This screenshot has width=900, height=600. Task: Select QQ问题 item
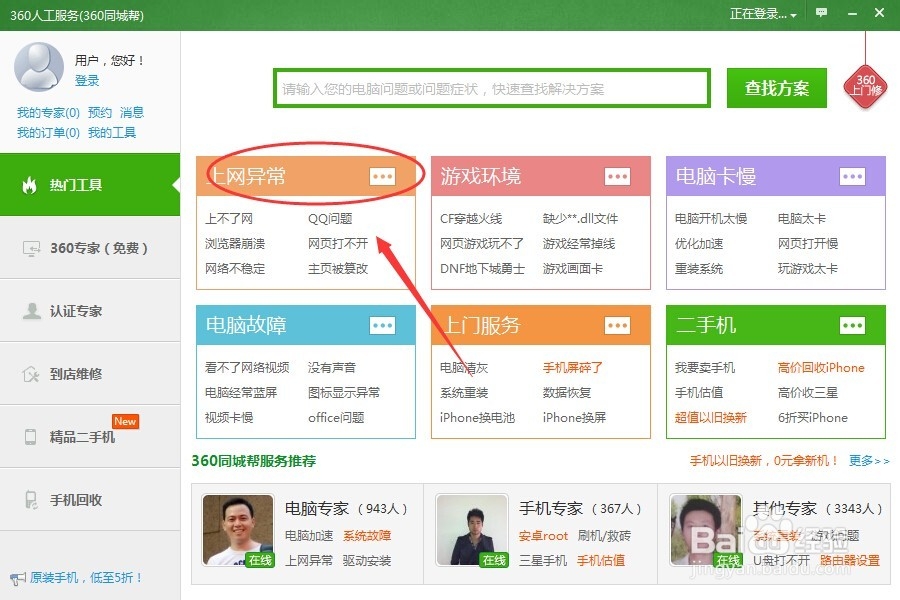330,219
